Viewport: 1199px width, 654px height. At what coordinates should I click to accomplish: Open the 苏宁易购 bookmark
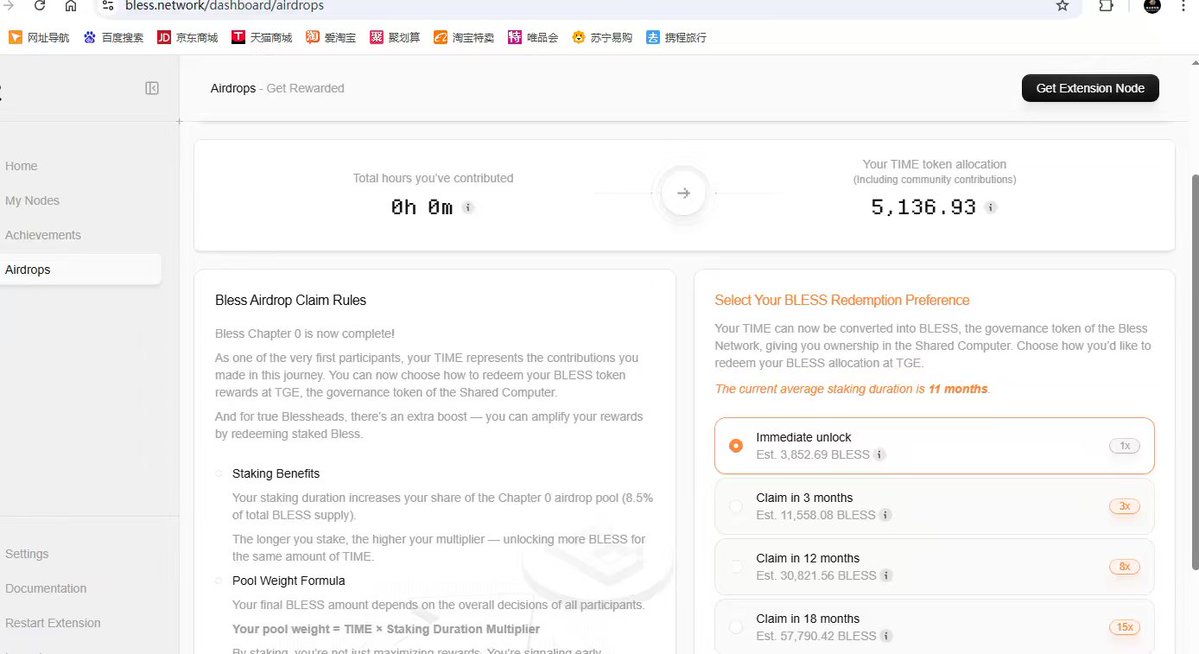tap(602, 37)
